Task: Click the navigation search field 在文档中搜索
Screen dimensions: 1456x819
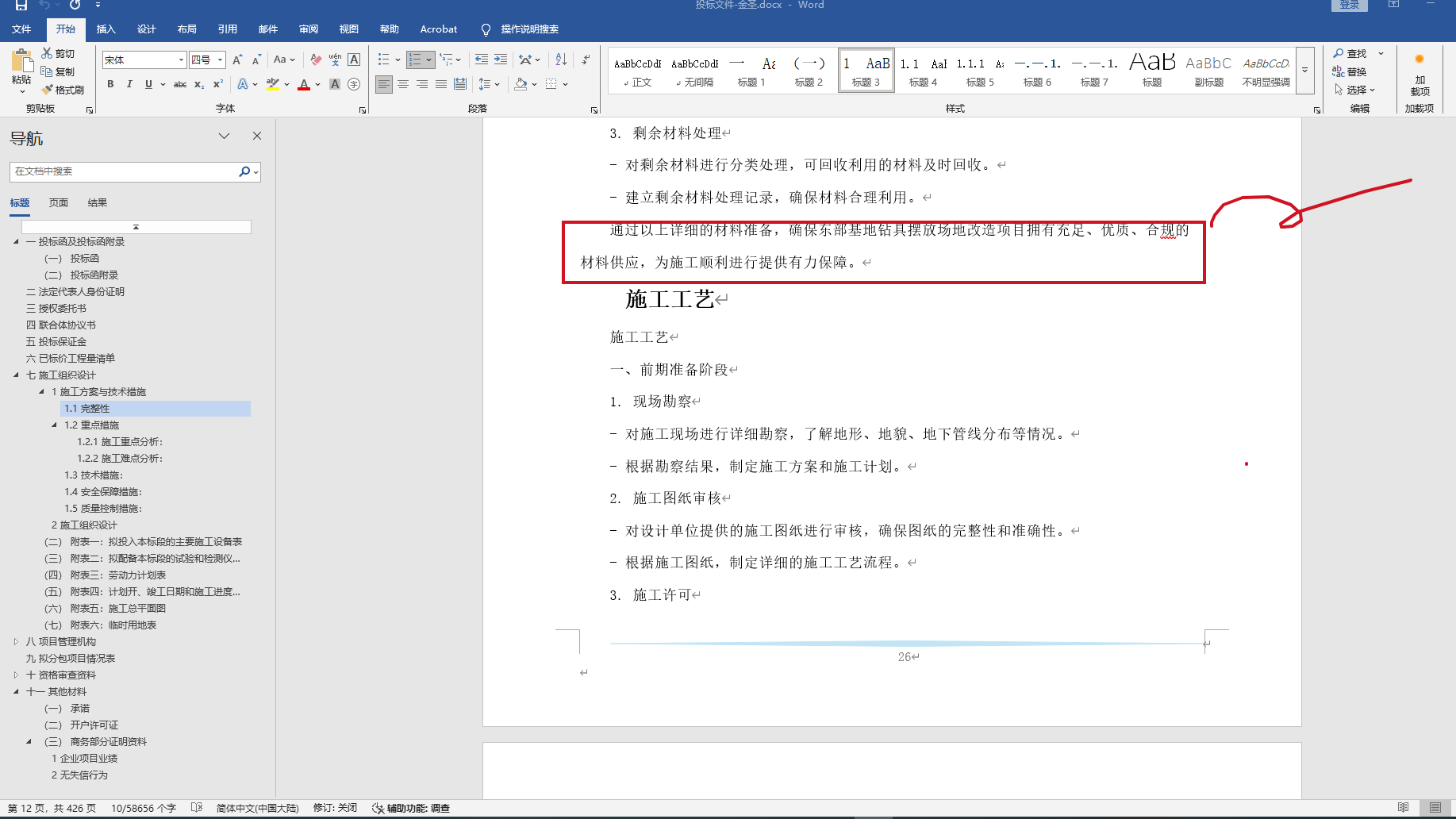Action: (x=125, y=171)
